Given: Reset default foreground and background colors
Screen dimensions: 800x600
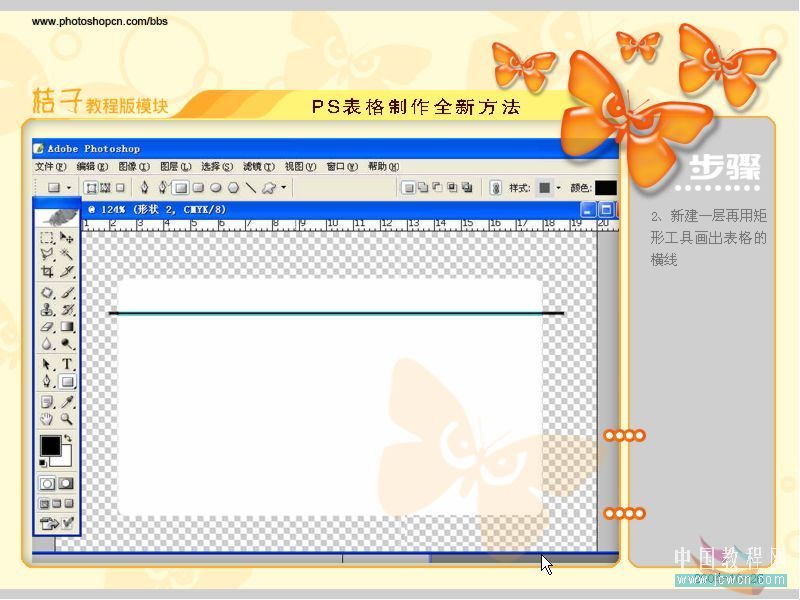Looking at the screenshot, I should (43, 463).
